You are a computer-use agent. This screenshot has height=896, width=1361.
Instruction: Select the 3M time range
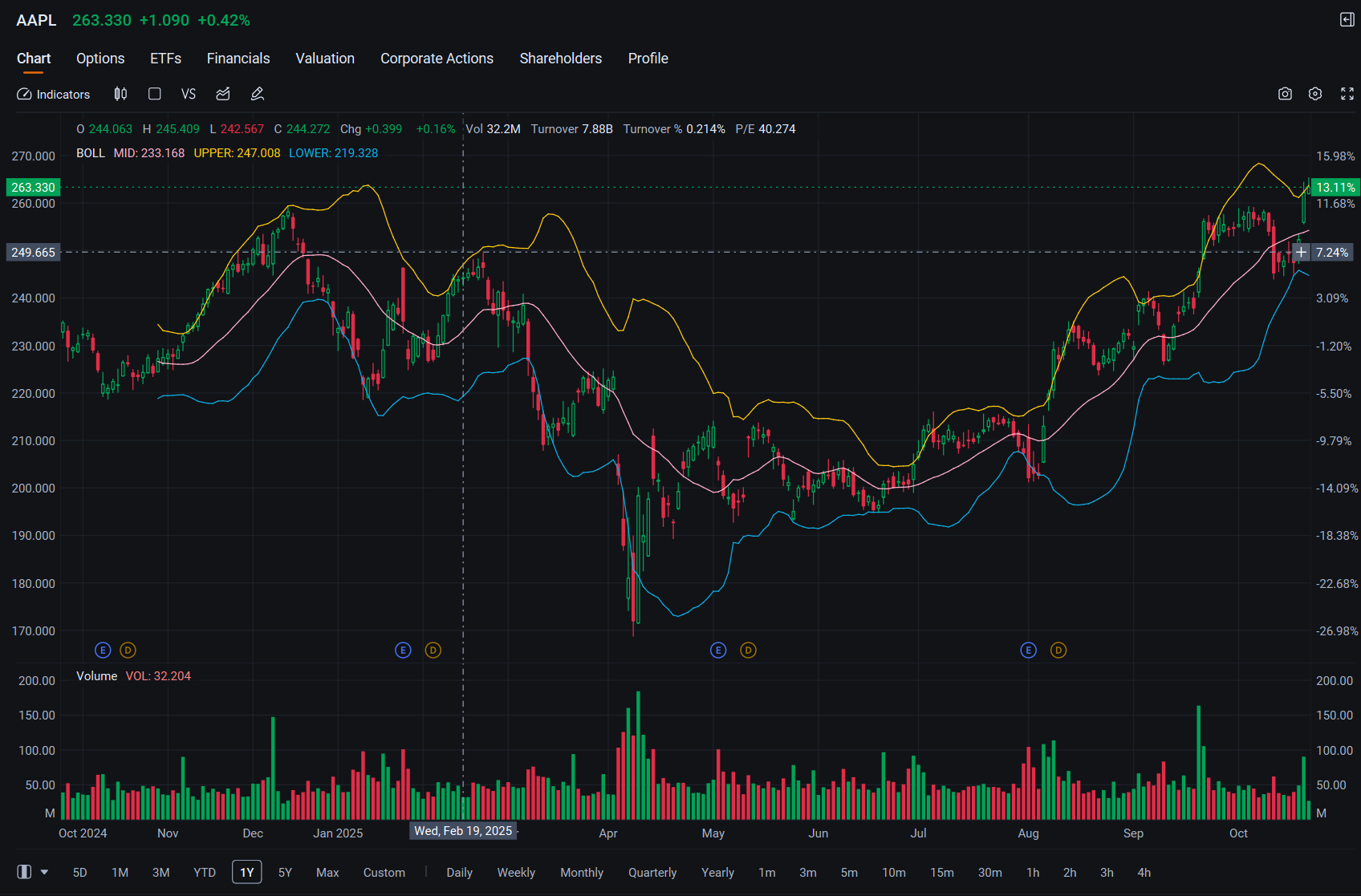pyautogui.click(x=161, y=873)
